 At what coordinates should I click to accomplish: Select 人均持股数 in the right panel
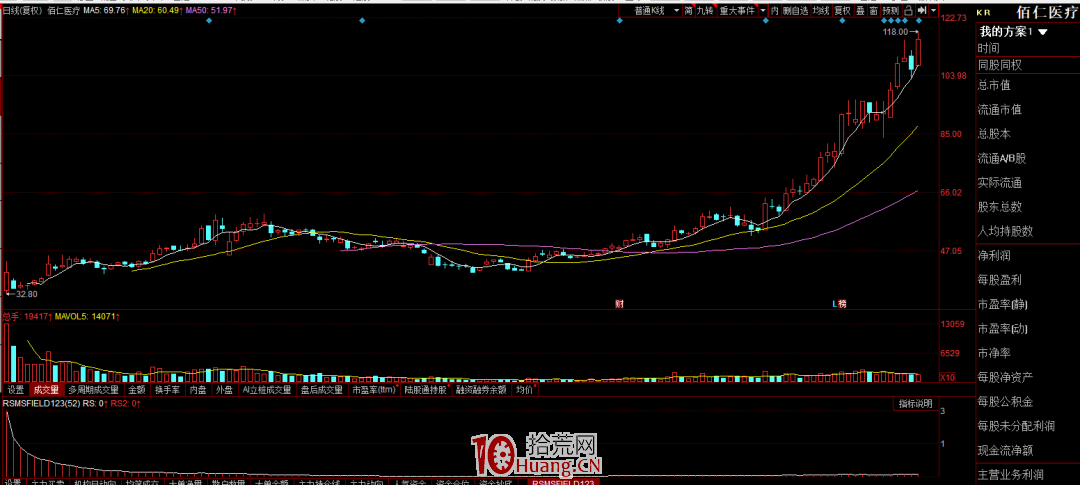pos(1005,231)
